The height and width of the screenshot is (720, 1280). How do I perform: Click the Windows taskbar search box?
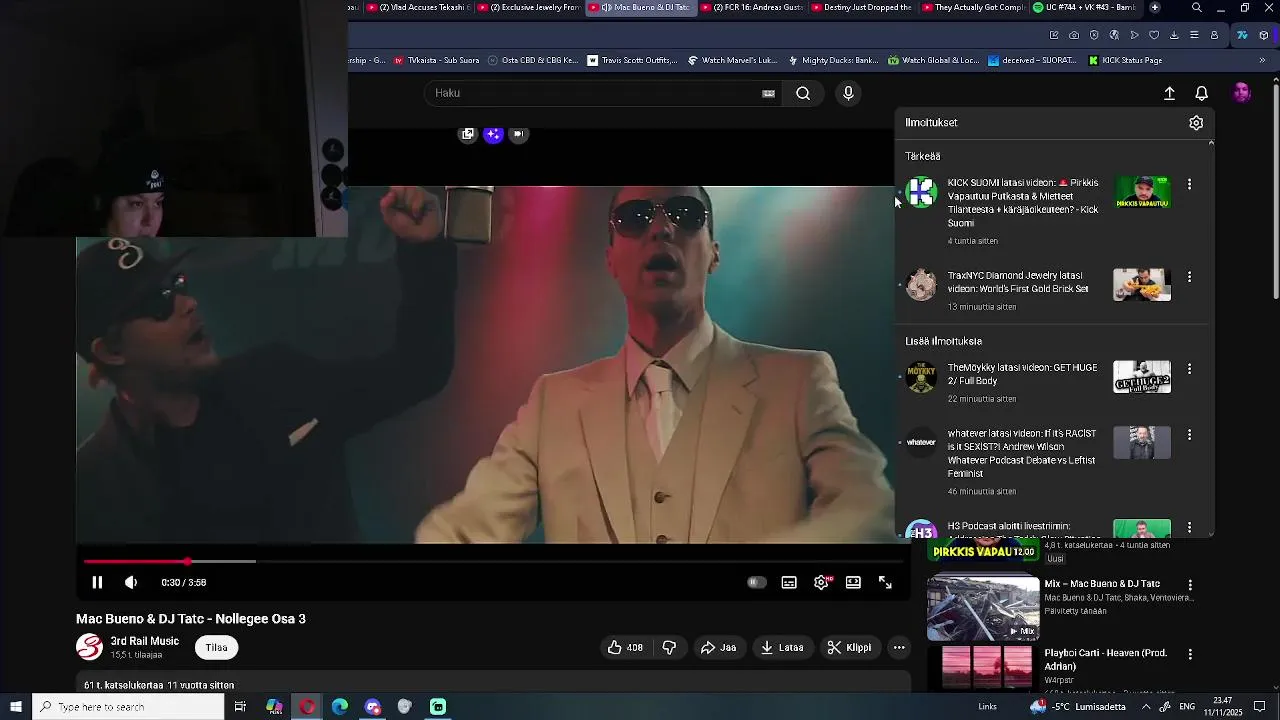(x=128, y=707)
